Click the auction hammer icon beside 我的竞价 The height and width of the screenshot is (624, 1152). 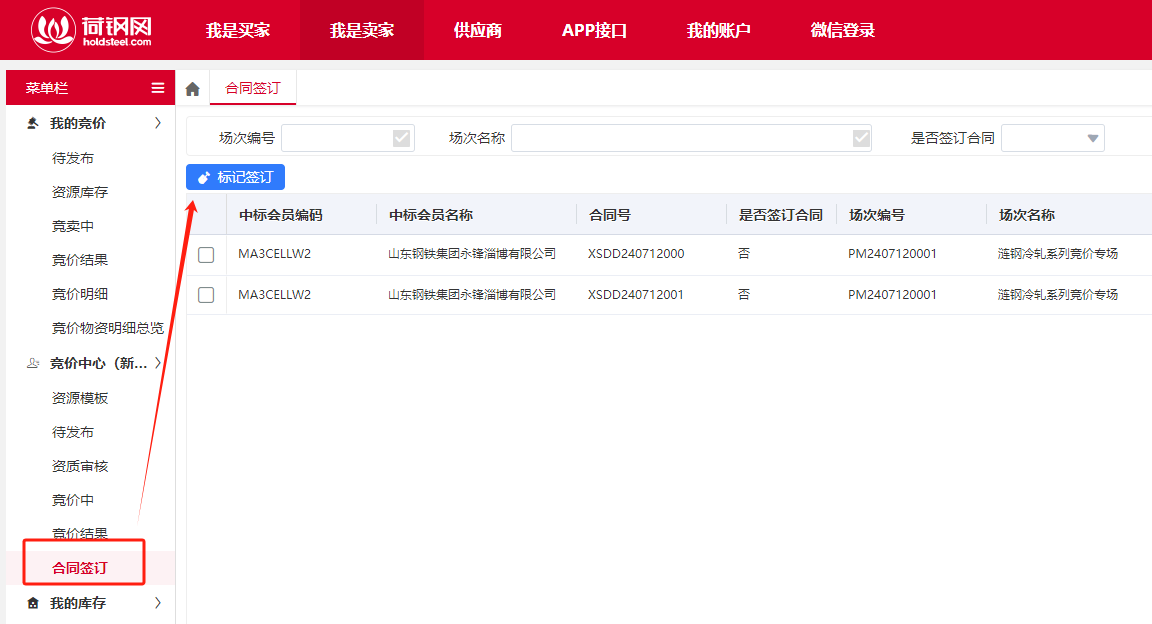[33, 123]
